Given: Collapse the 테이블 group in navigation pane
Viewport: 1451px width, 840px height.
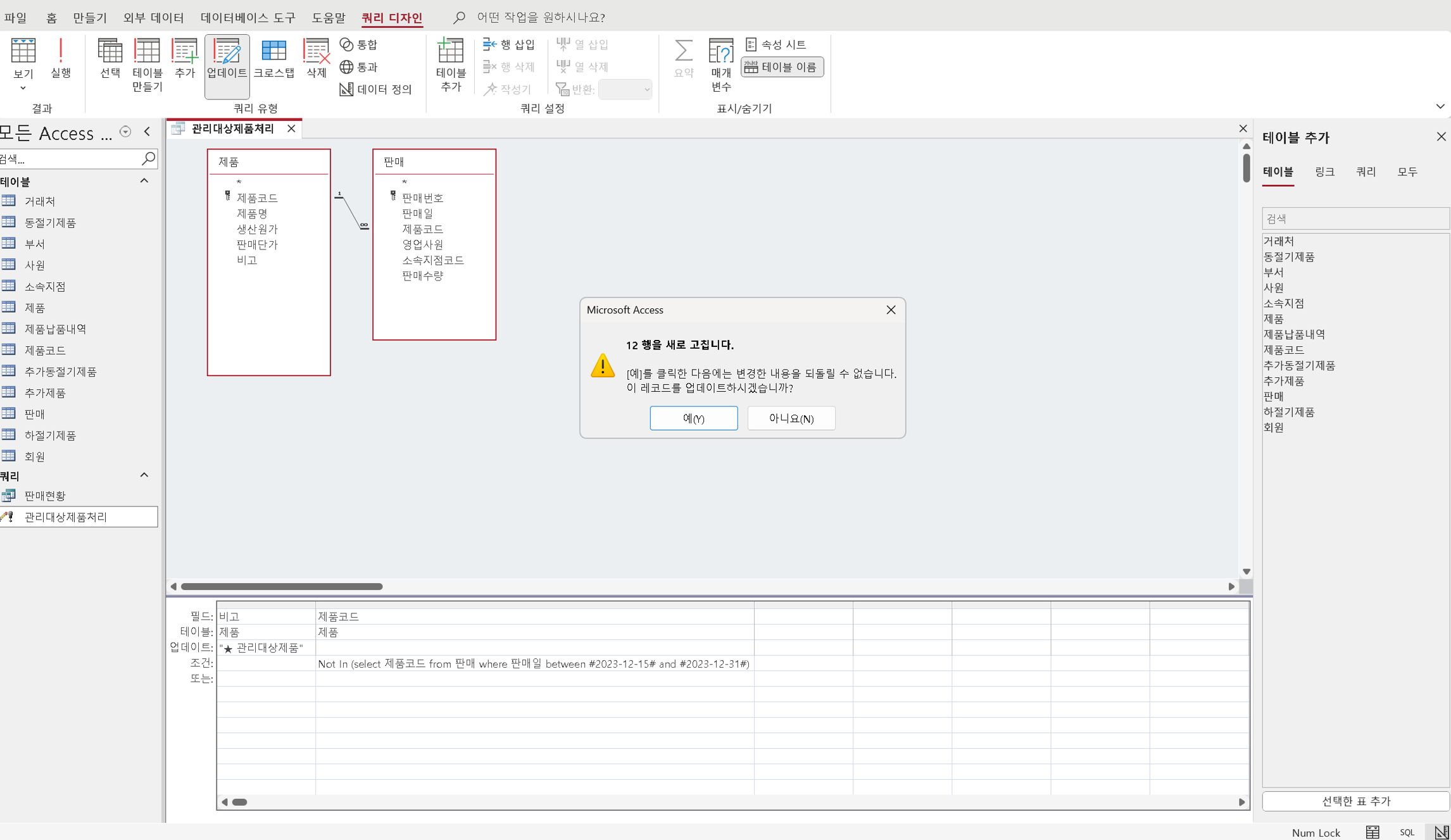Looking at the screenshot, I should point(144,181).
